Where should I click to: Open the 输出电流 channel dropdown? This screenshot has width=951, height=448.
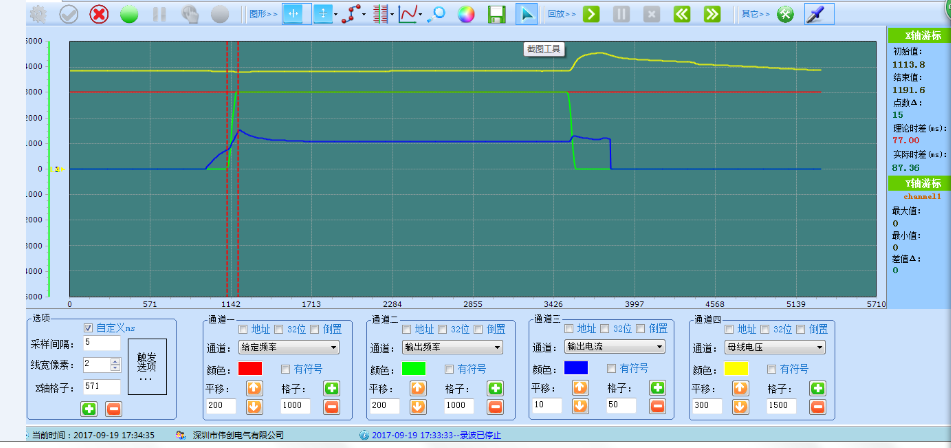point(615,347)
